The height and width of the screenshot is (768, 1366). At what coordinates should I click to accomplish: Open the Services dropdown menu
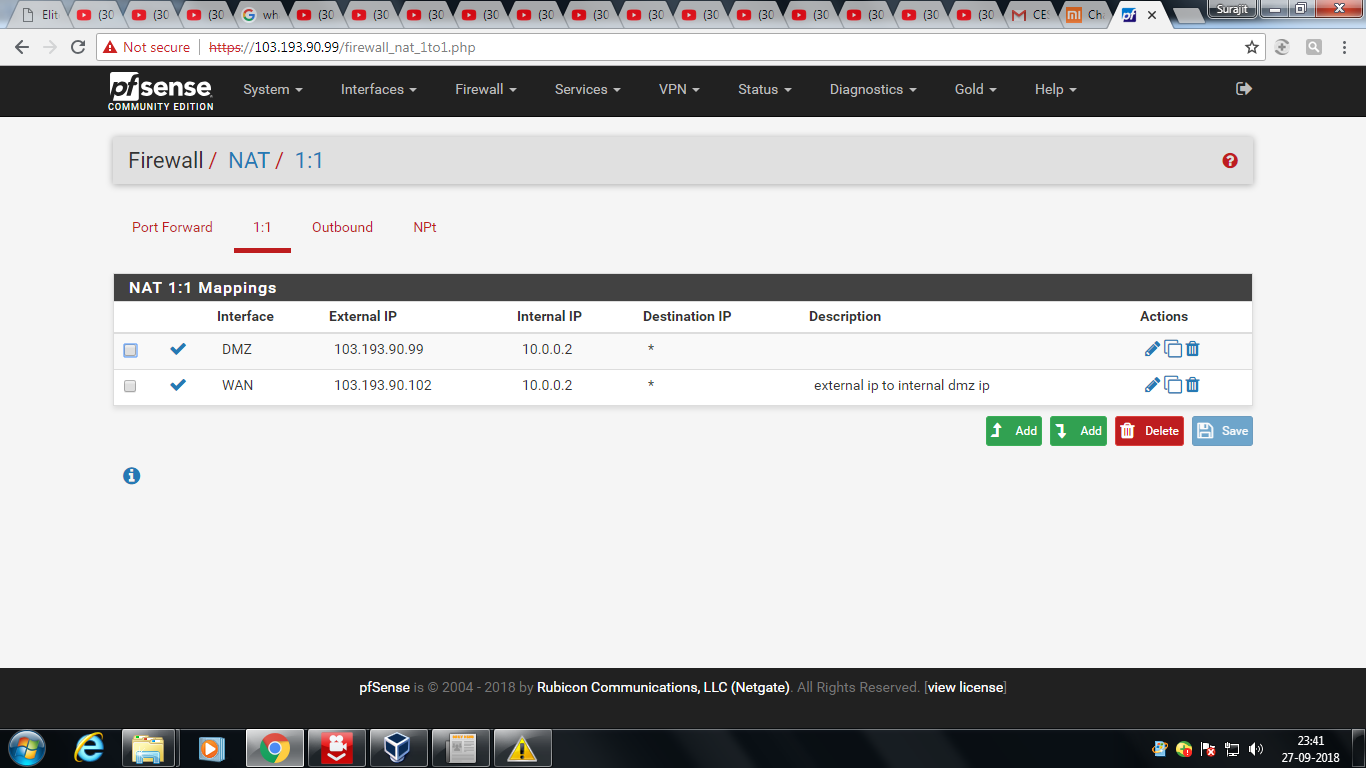tap(587, 89)
